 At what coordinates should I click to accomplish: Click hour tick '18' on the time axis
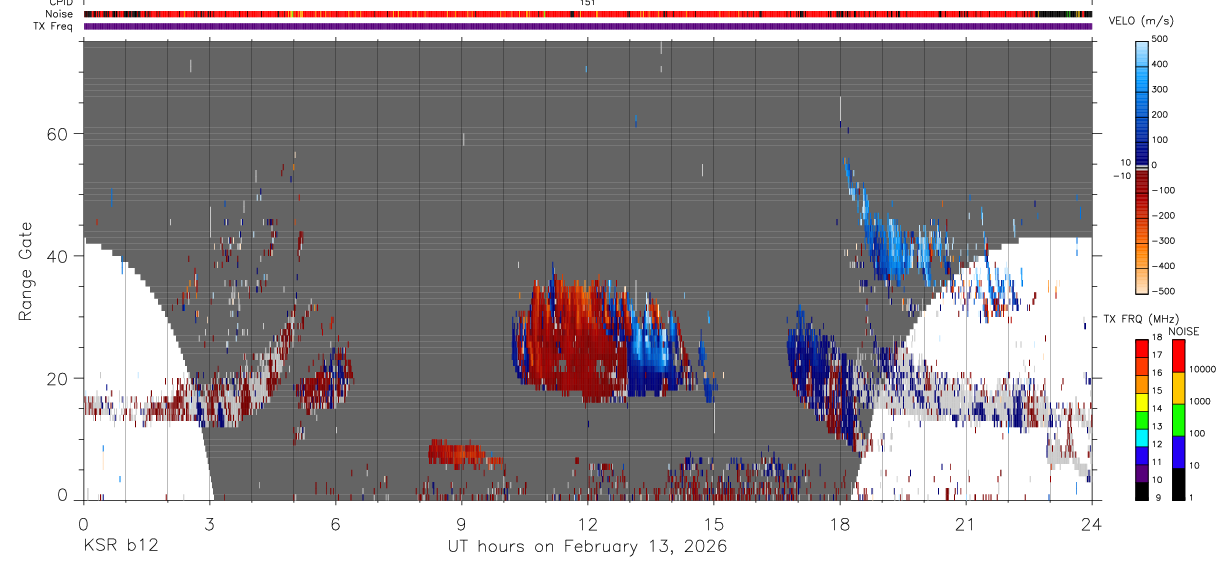pyautogui.click(x=840, y=523)
